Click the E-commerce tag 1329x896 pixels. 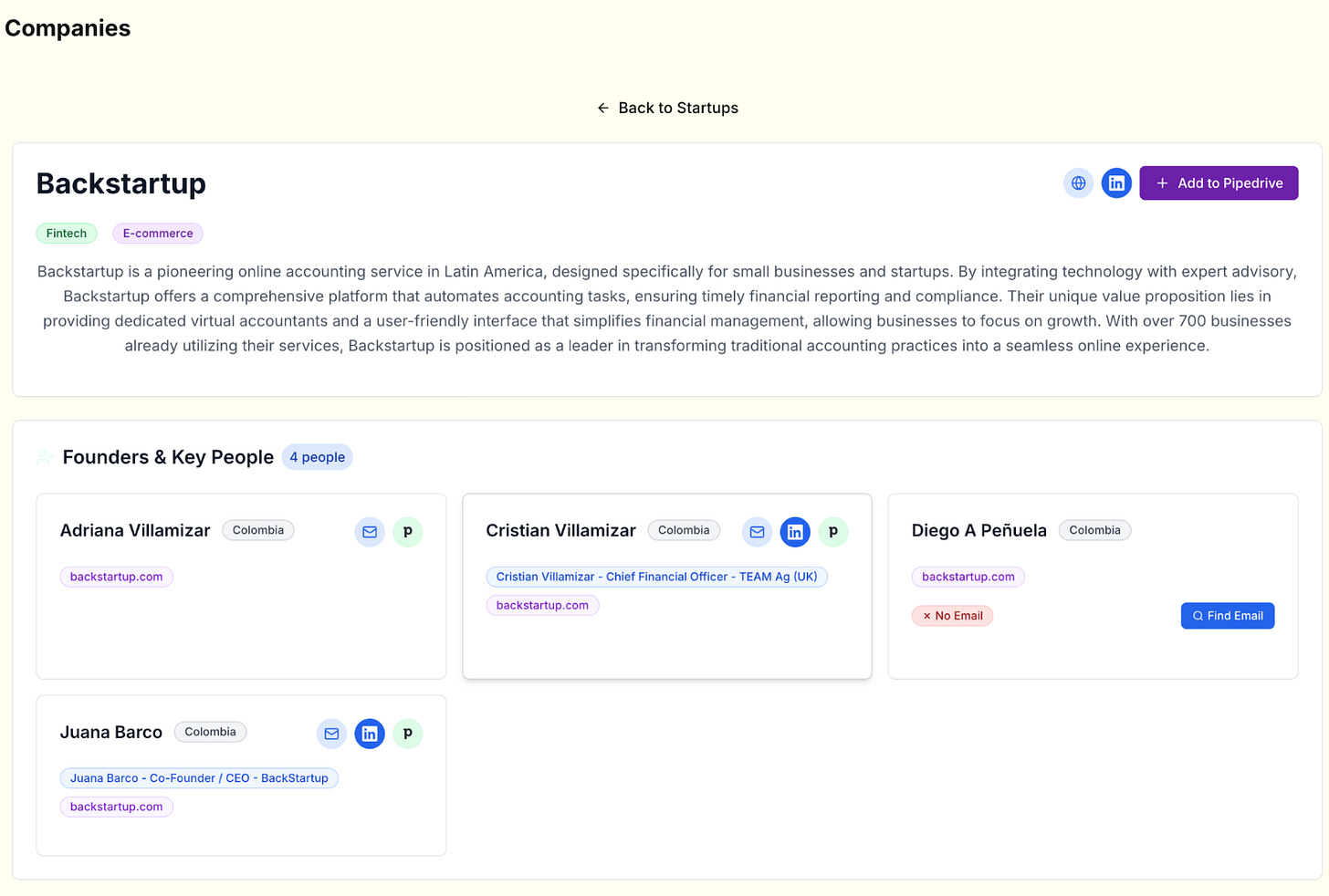tap(158, 234)
